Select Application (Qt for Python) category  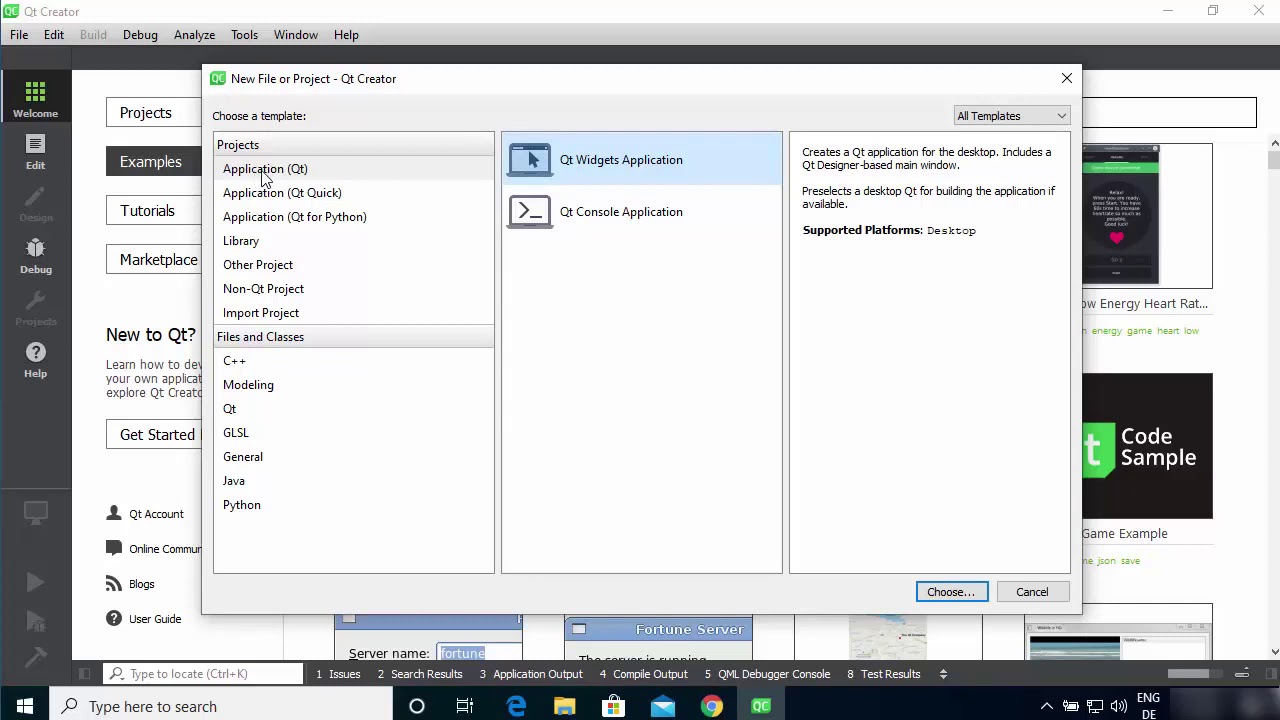coord(354,217)
